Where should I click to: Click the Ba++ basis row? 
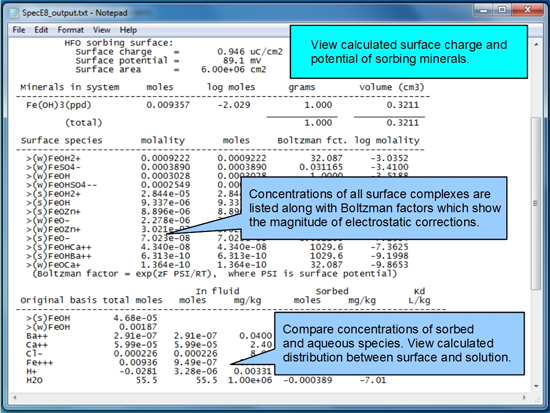[149, 336]
